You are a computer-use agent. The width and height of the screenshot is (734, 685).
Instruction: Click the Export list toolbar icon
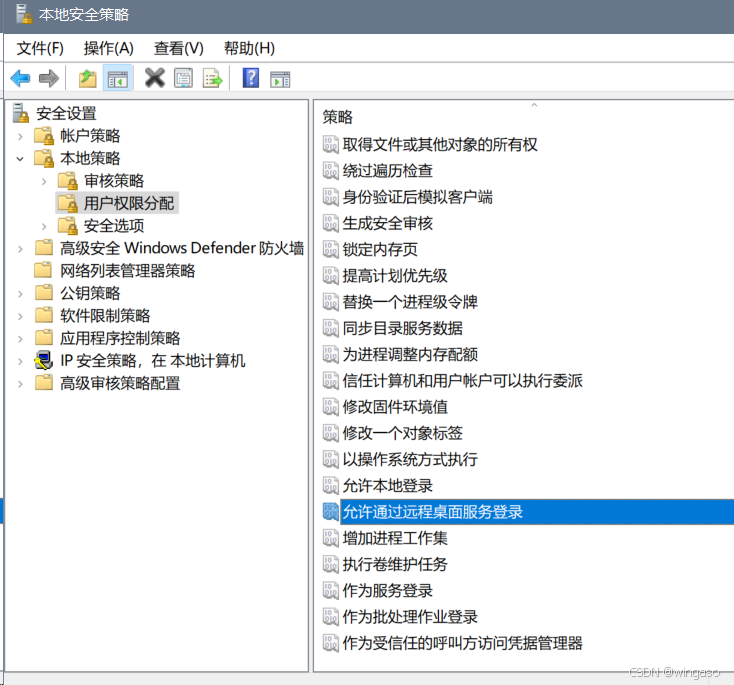(x=213, y=78)
